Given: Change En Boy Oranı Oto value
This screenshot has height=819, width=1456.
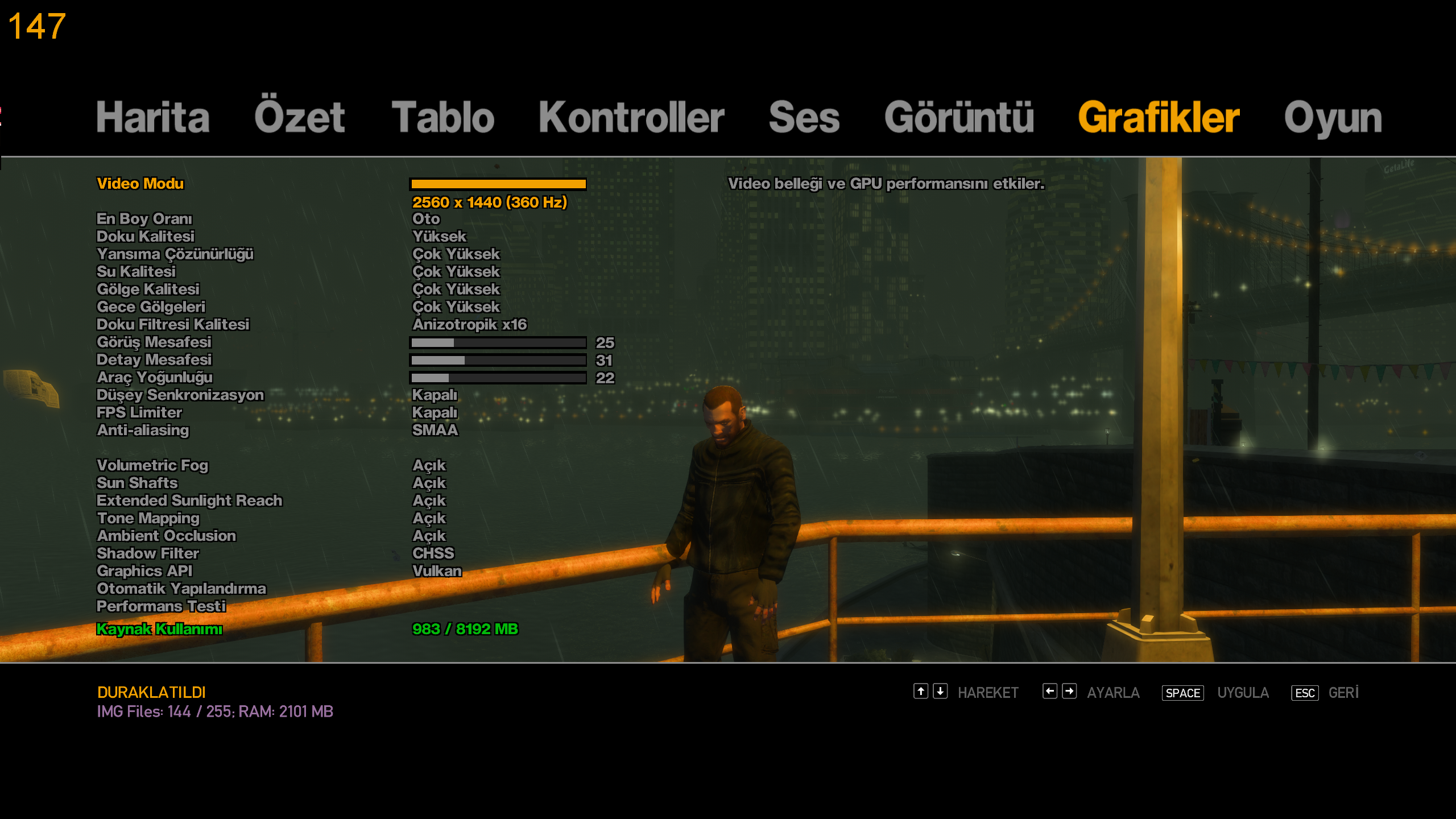Looking at the screenshot, I should (x=426, y=219).
